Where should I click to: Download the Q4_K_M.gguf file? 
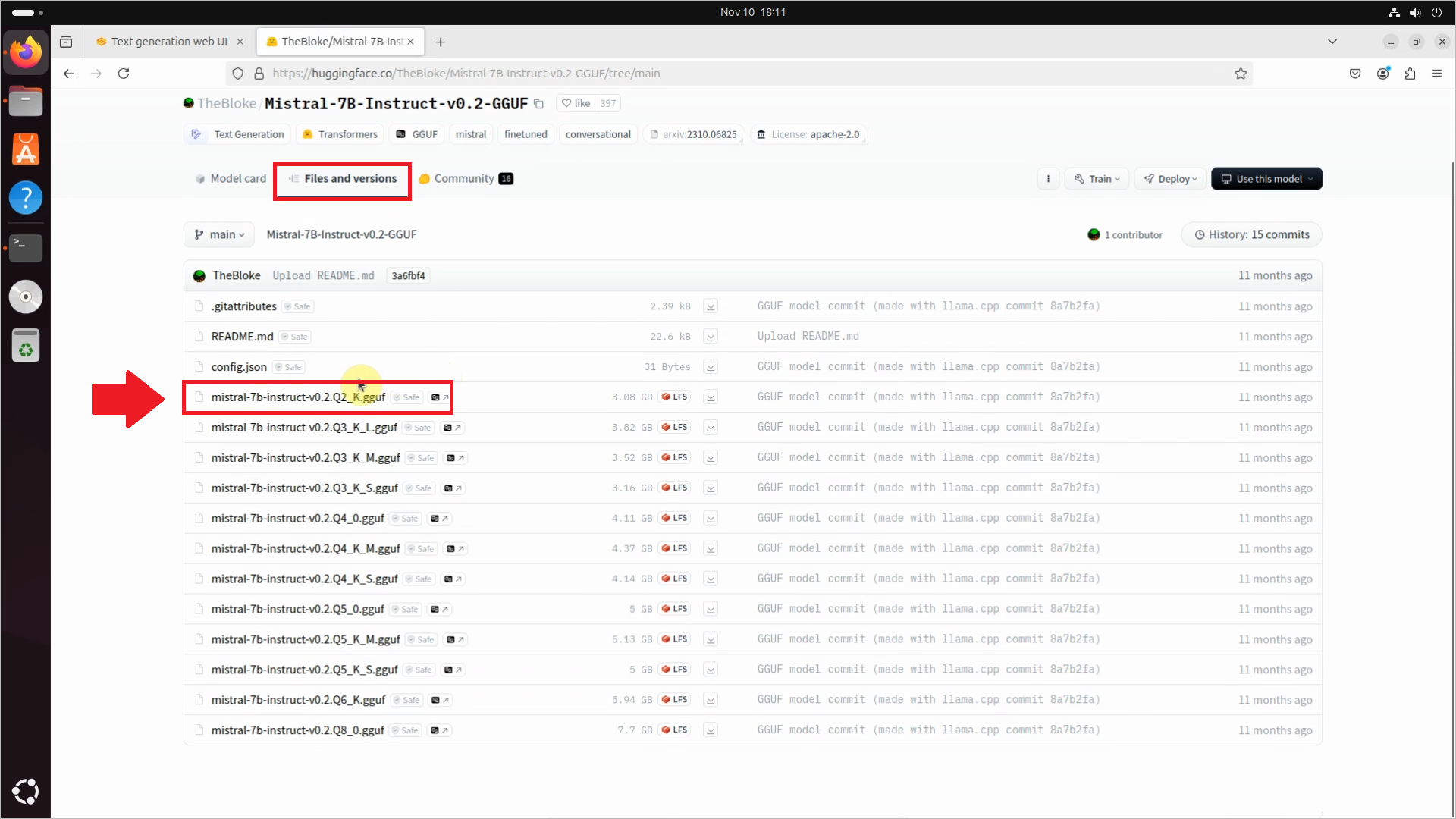tap(711, 549)
